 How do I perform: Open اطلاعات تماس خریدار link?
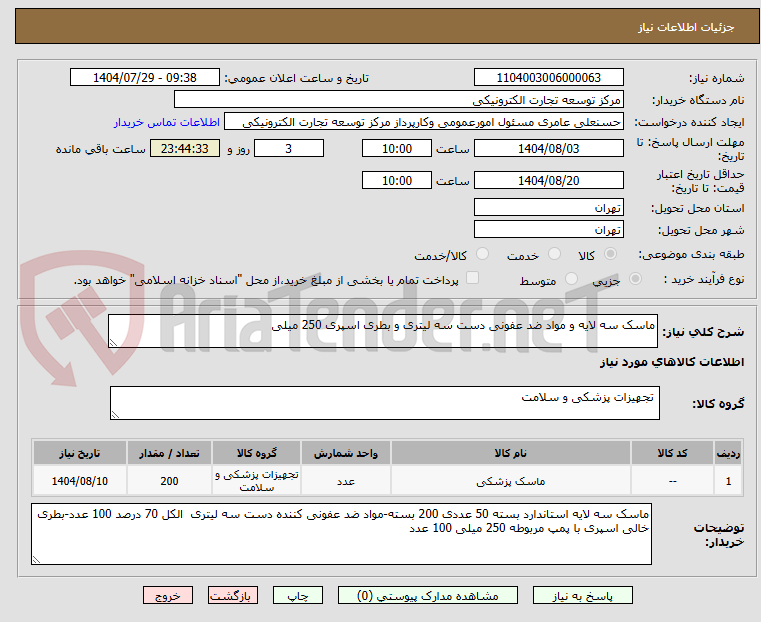167,122
